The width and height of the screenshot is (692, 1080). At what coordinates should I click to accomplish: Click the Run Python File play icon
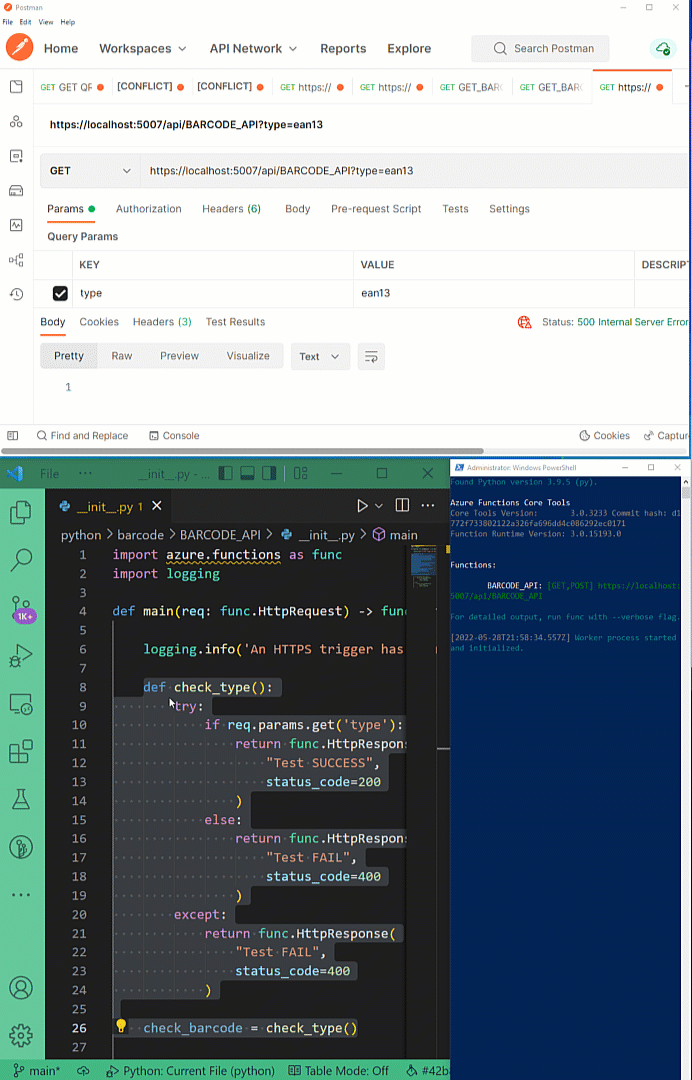click(362, 506)
